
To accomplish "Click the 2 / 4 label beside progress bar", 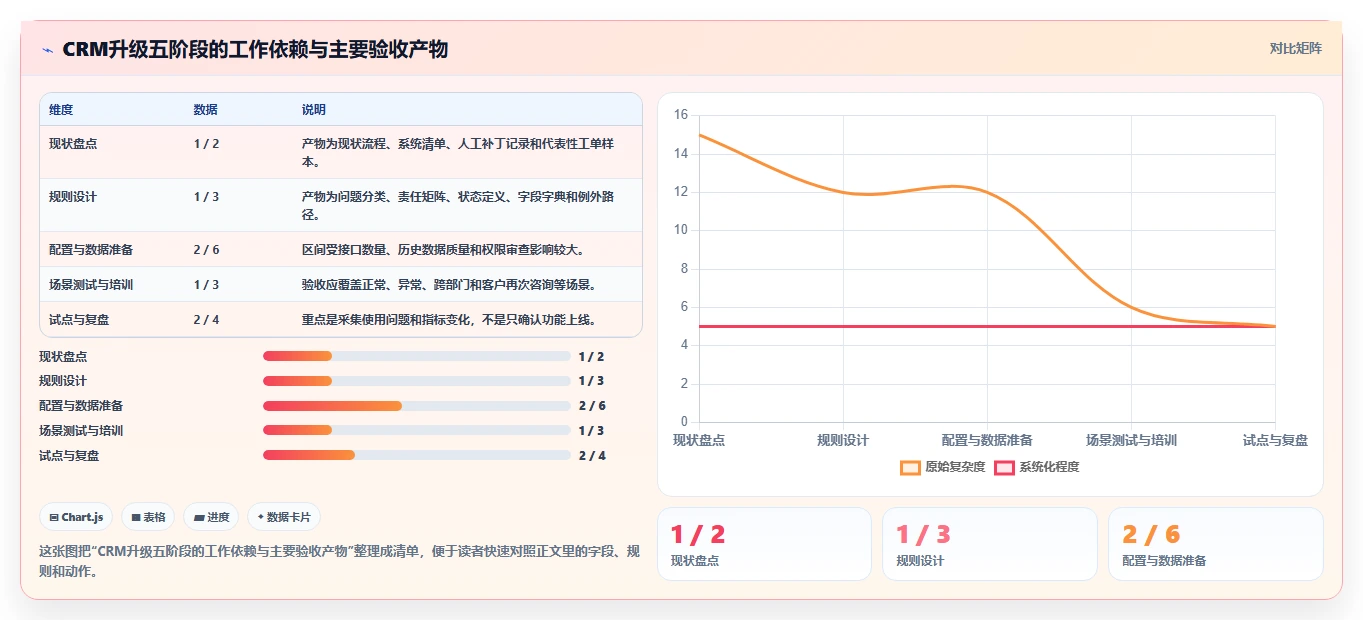I will [x=592, y=456].
